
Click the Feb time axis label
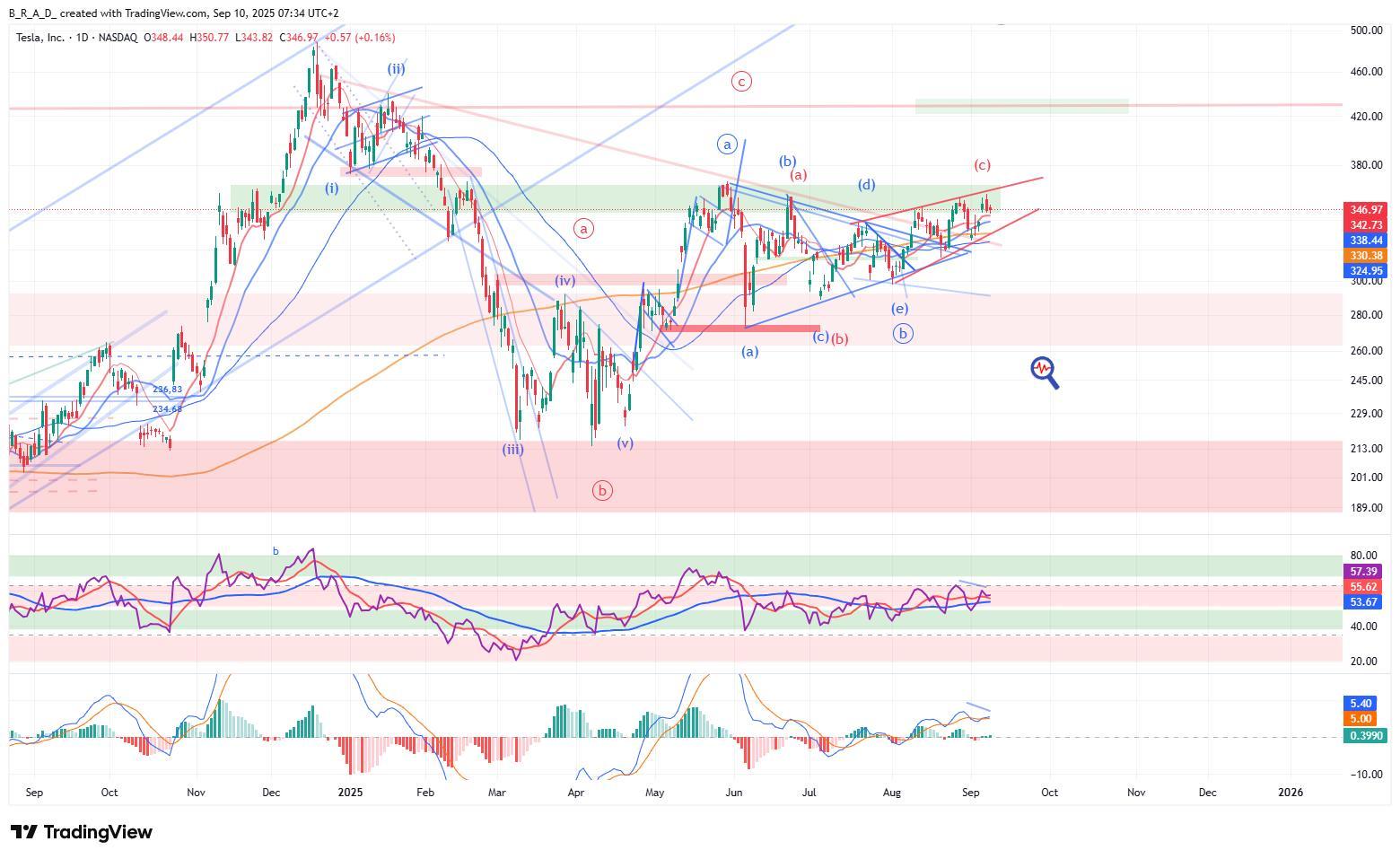425,793
